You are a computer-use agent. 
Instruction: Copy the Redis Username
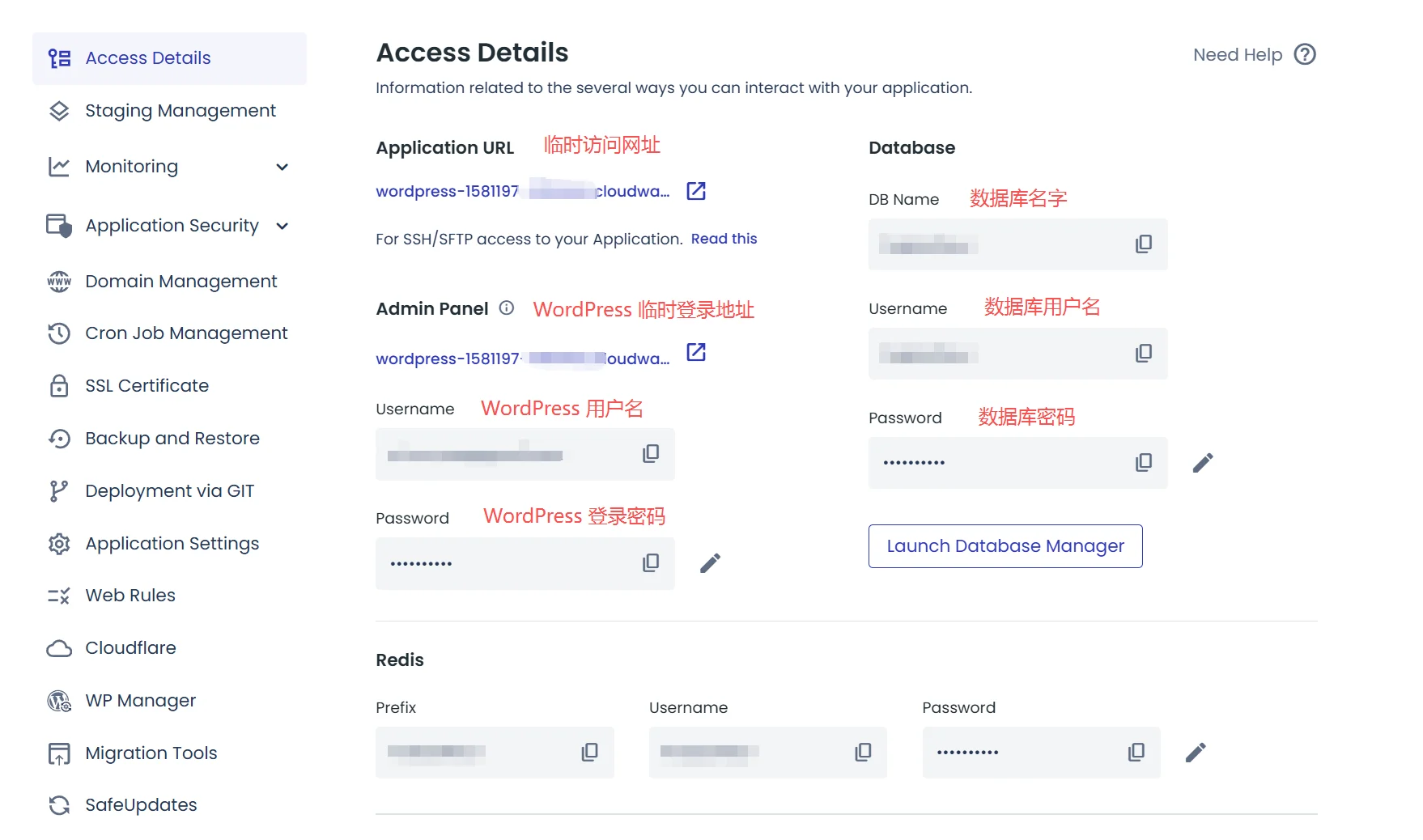point(863,752)
